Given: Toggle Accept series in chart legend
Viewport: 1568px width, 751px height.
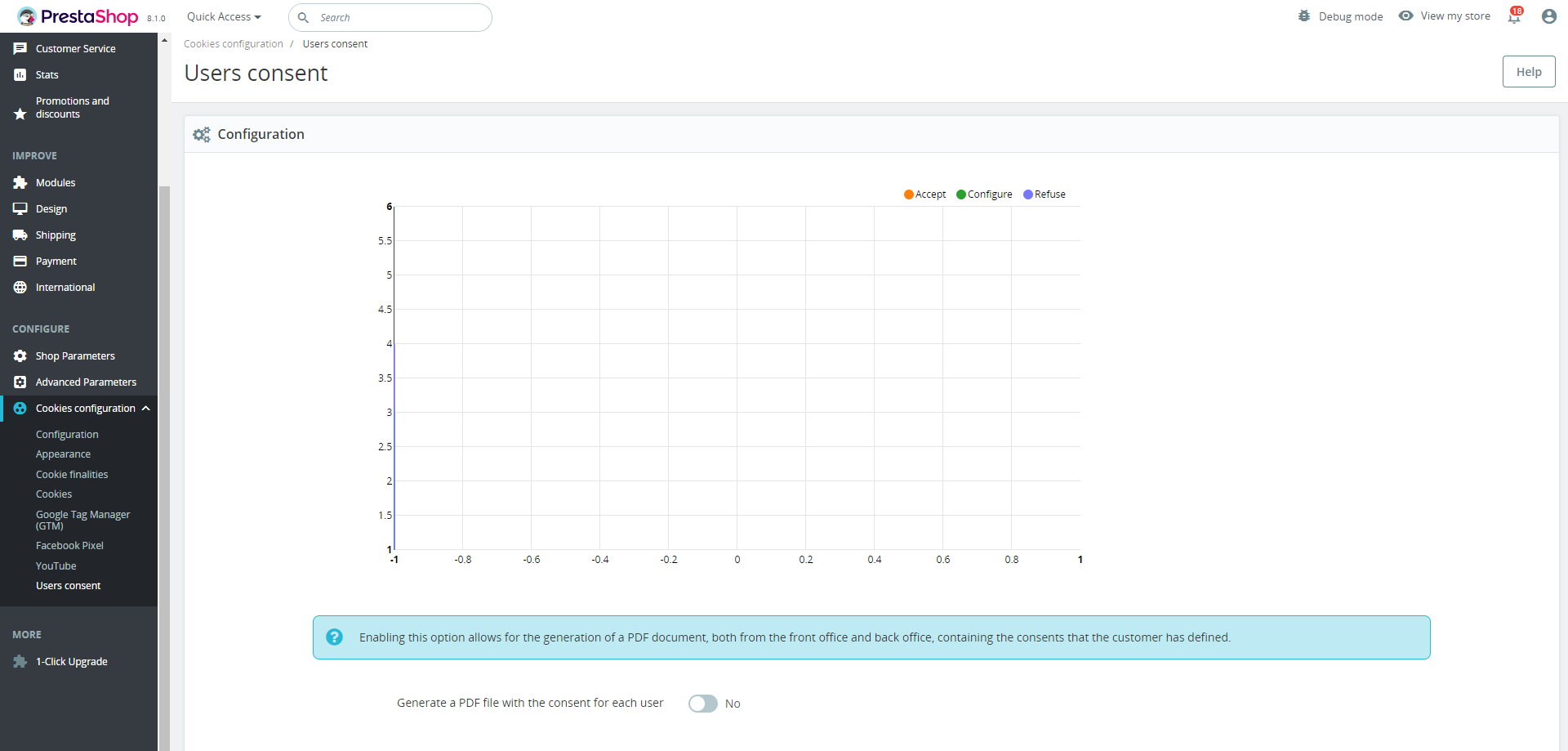Looking at the screenshot, I should [924, 194].
